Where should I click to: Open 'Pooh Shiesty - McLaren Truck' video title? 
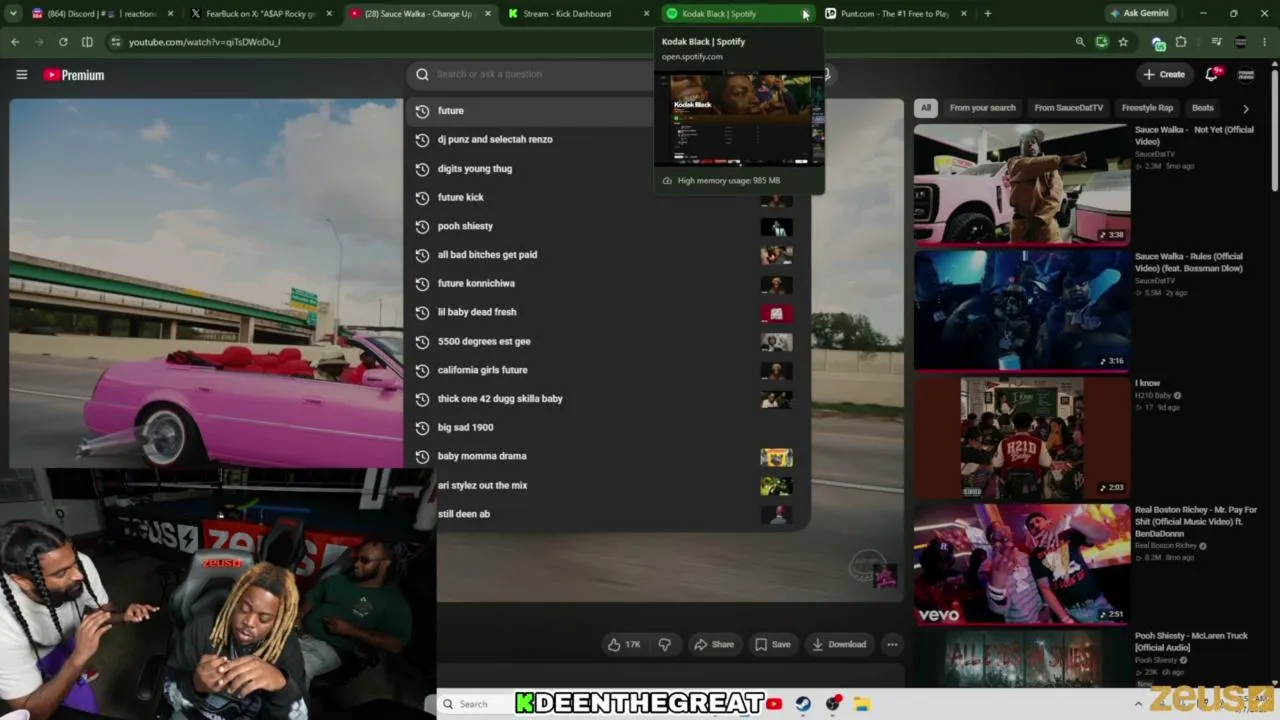[x=1191, y=641]
